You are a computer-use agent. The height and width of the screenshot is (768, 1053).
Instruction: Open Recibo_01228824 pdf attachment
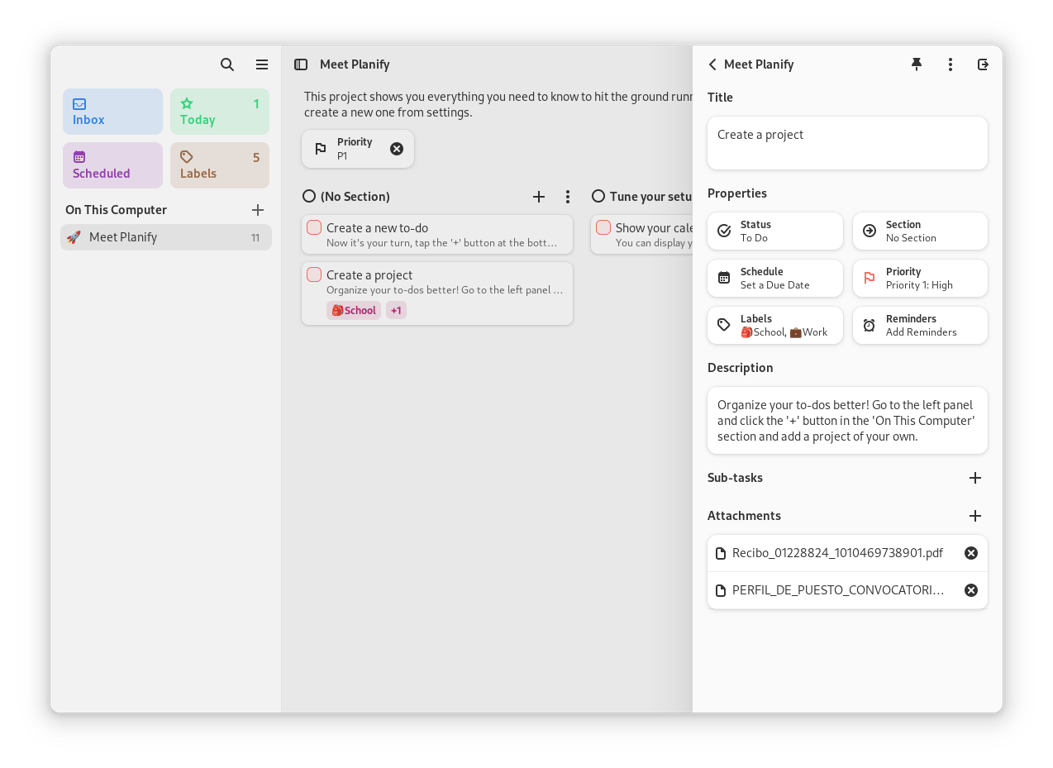point(837,553)
